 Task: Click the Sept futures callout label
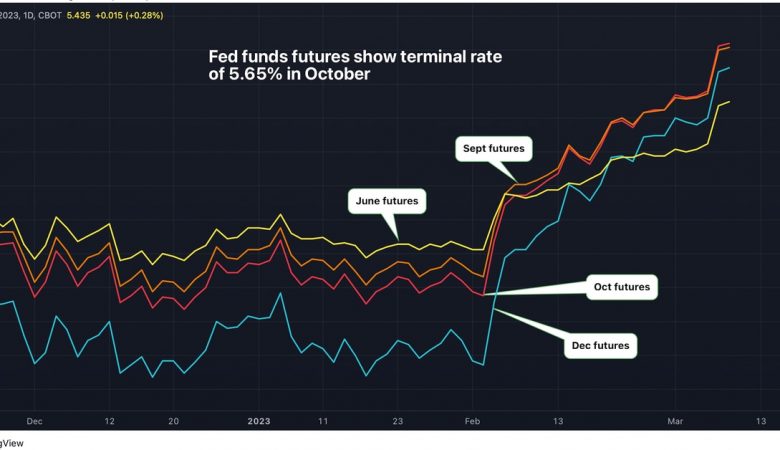(493, 149)
